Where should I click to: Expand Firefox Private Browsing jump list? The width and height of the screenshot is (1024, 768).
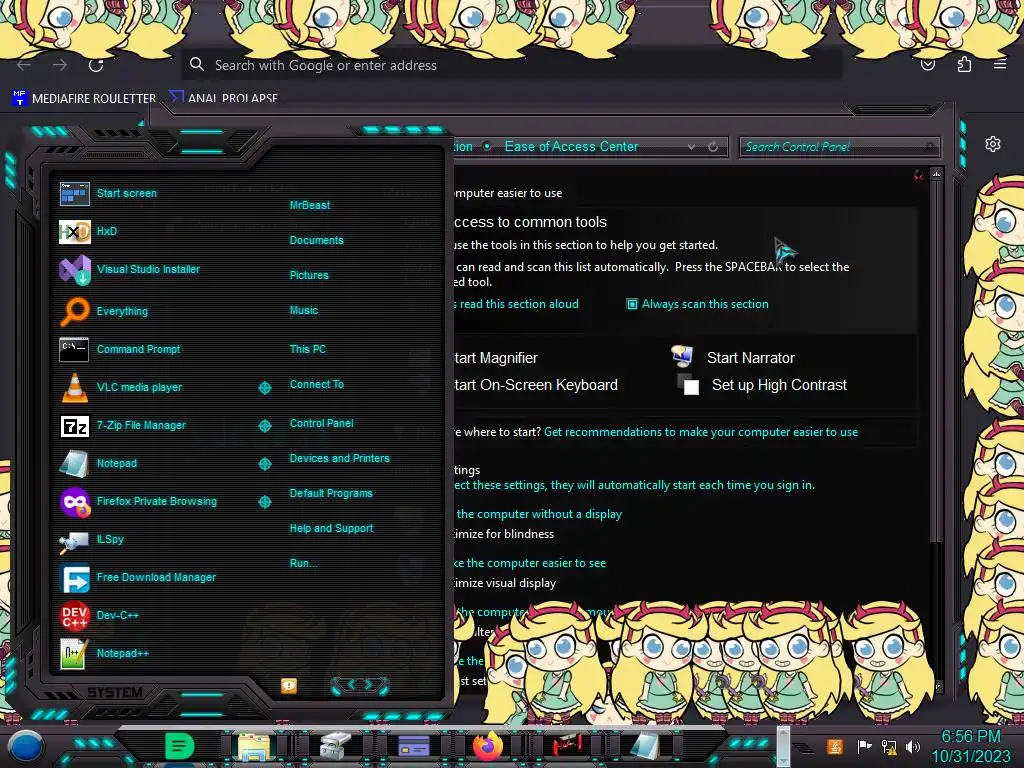(x=264, y=502)
